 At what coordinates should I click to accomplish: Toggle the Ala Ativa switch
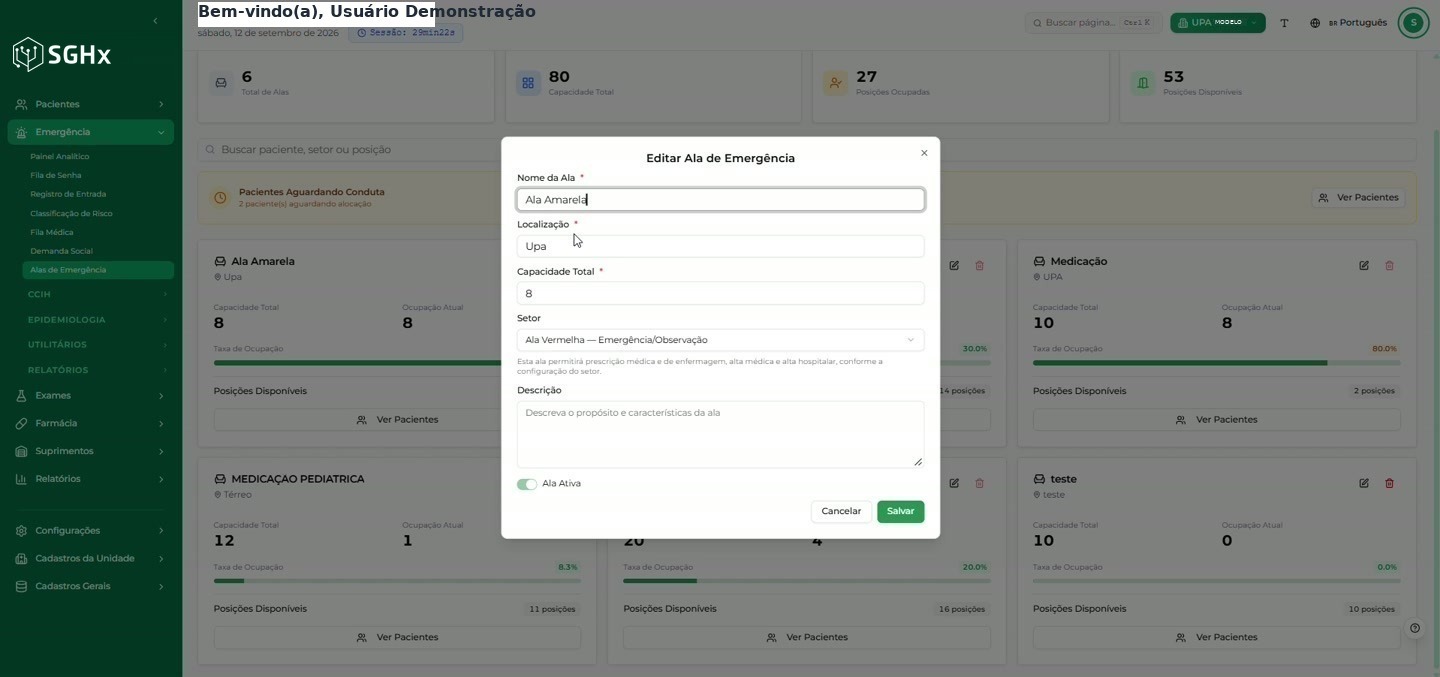coord(527,485)
